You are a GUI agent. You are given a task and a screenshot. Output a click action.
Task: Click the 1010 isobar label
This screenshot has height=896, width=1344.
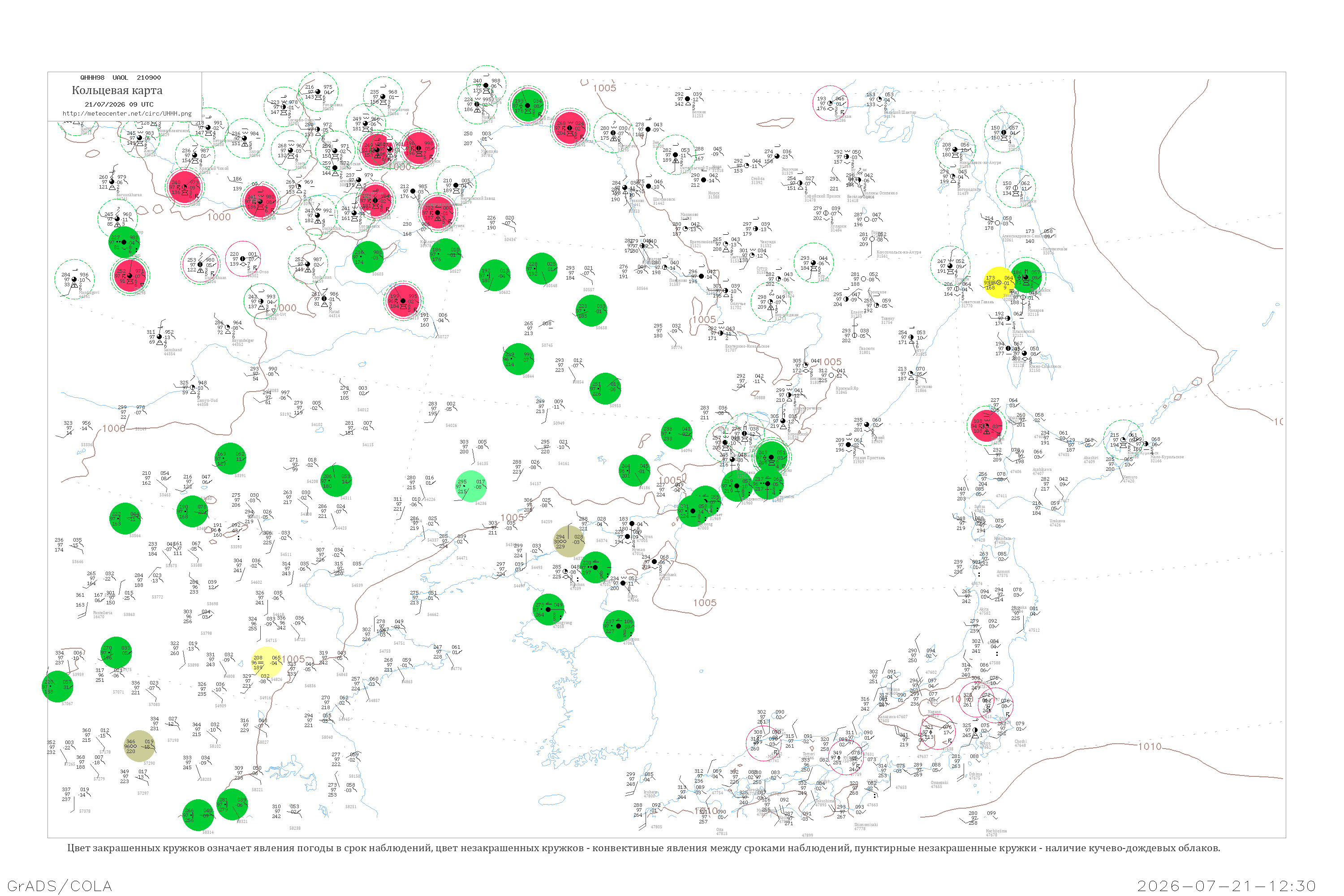point(1150,746)
